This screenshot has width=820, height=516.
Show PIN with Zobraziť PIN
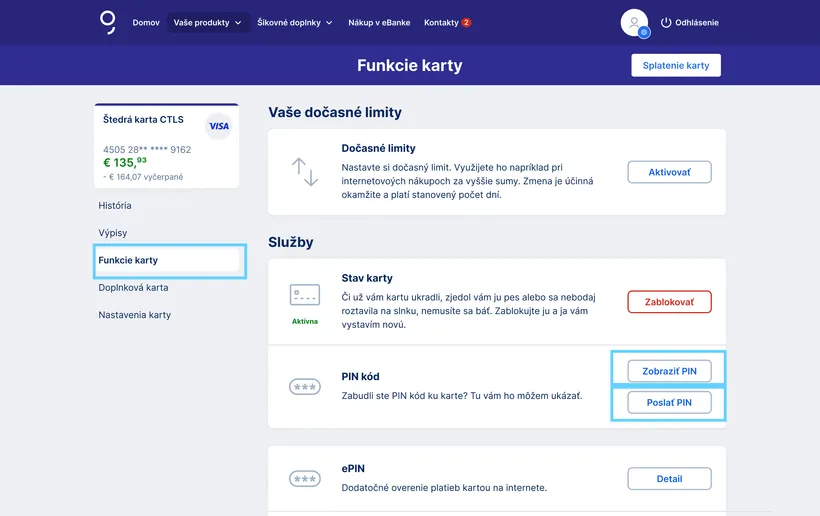(x=669, y=371)
